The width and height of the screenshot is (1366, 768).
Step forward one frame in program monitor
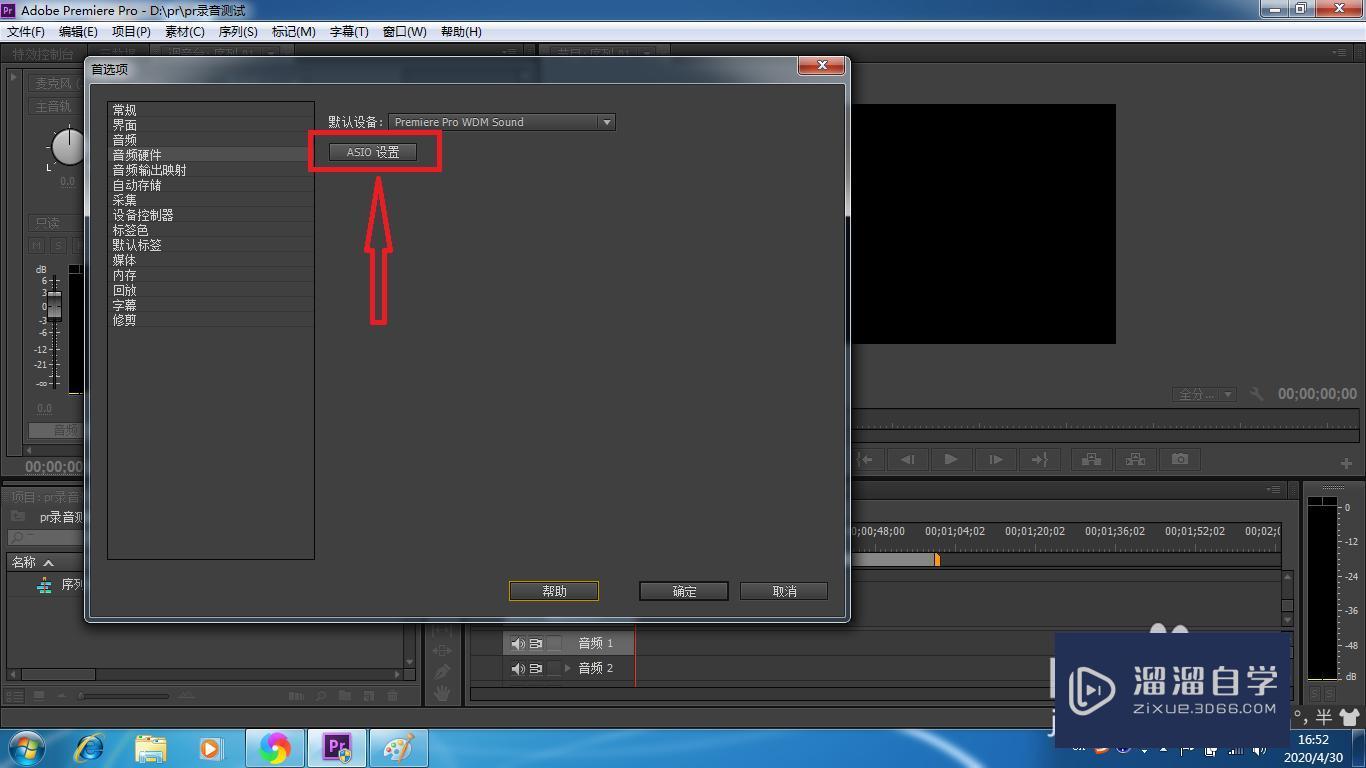[995, 459]
